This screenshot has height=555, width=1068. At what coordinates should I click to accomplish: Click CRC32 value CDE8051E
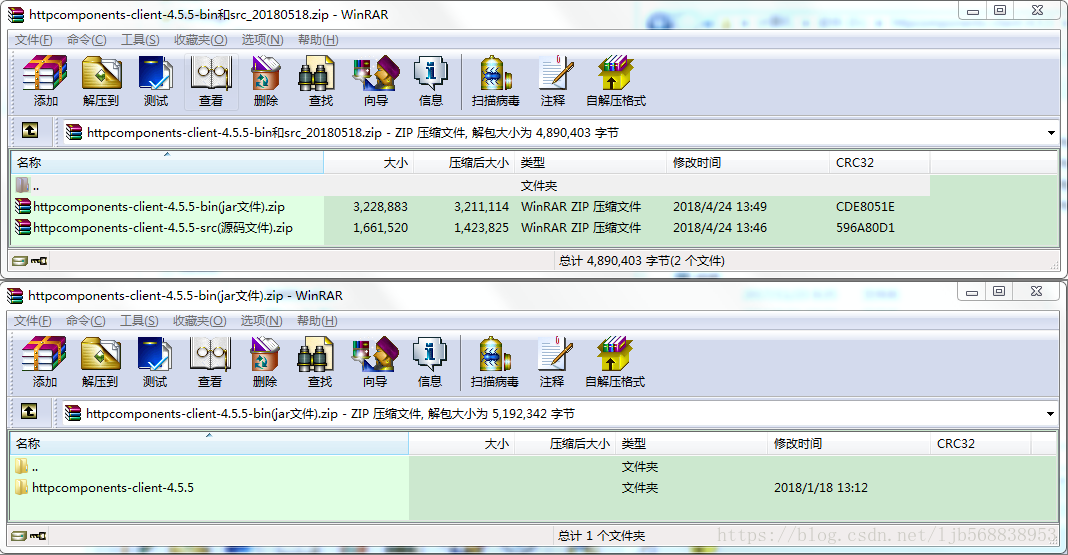(865, 207)
